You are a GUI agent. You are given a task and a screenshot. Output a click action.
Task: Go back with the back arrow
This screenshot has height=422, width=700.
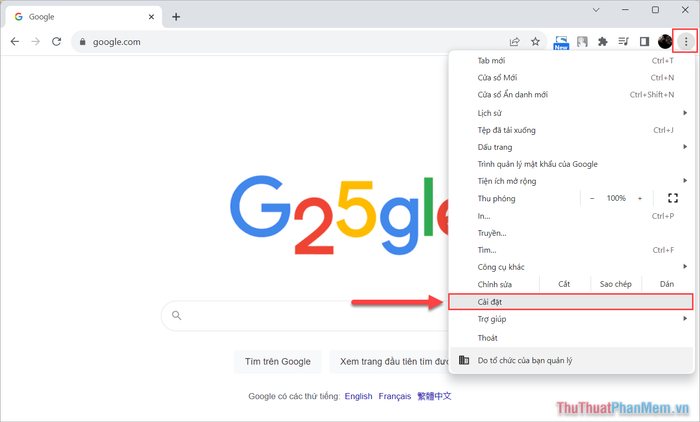(15, 42)
